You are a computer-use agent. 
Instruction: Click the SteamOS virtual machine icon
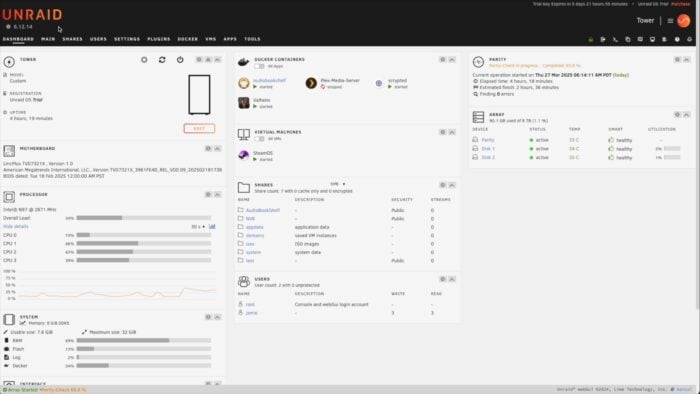click(244, 155)
